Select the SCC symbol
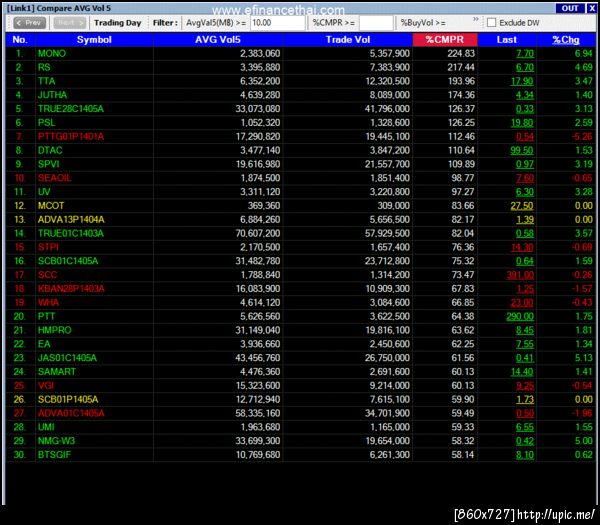The image size is (600, 525). point(47,275)
